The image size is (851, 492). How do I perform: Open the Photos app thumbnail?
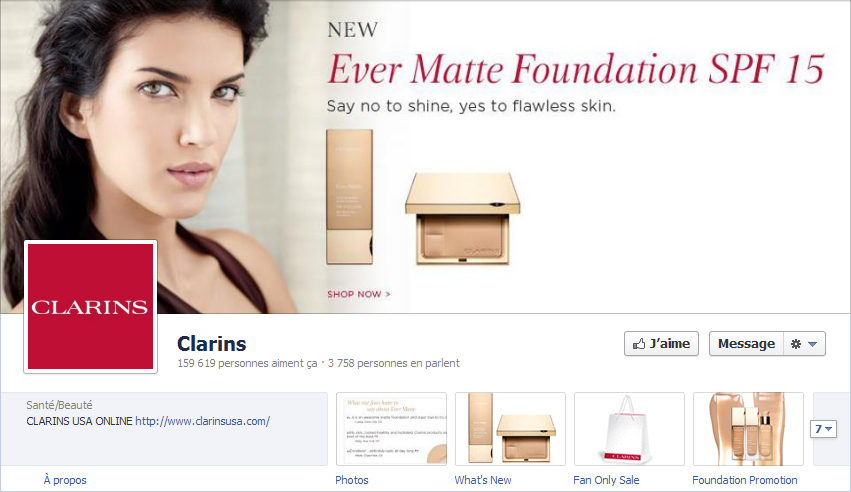pos(391,429)
